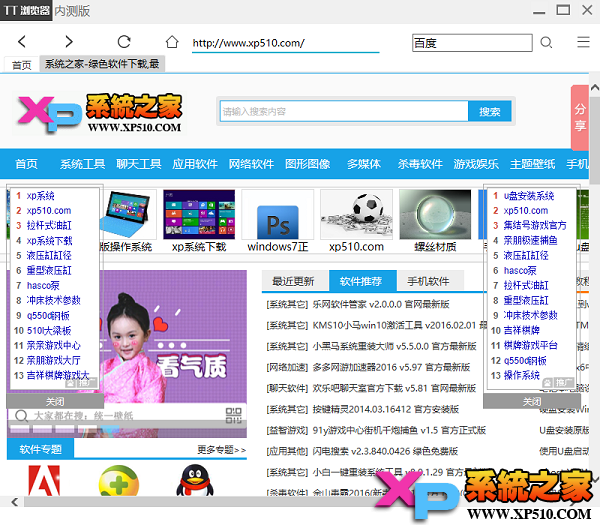Click 亲朋极速捕鱼 in the right ad list
Screen dimensions: 600x525
click(x=530, y=241)
